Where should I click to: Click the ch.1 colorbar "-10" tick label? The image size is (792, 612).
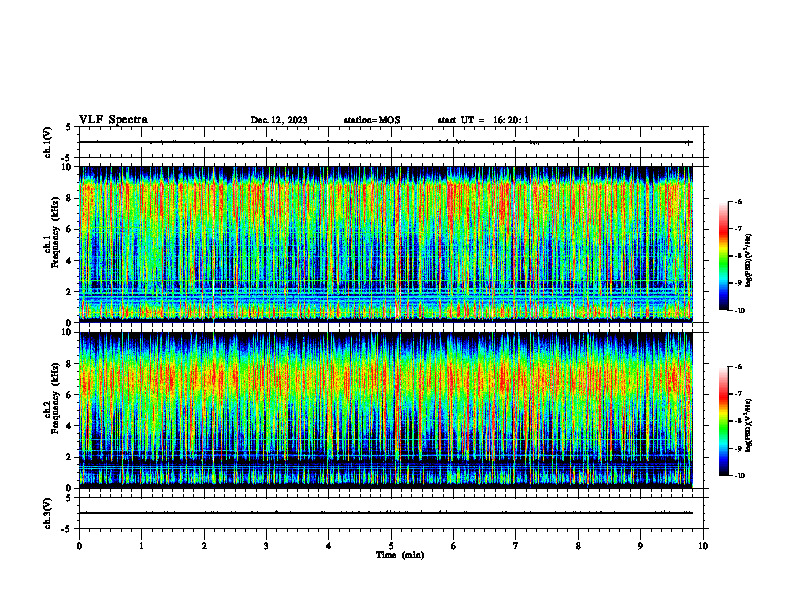click(x=740, y=311)
